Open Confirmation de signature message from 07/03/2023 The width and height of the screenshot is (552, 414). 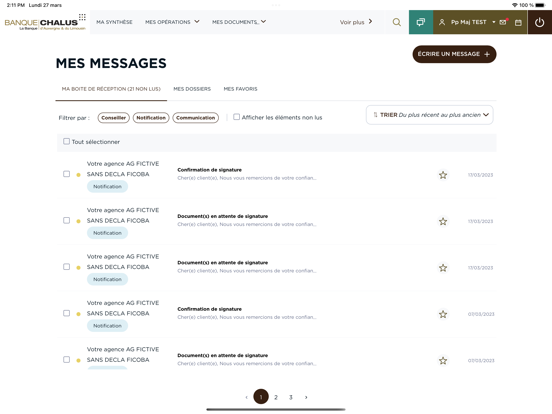point(277,314)
